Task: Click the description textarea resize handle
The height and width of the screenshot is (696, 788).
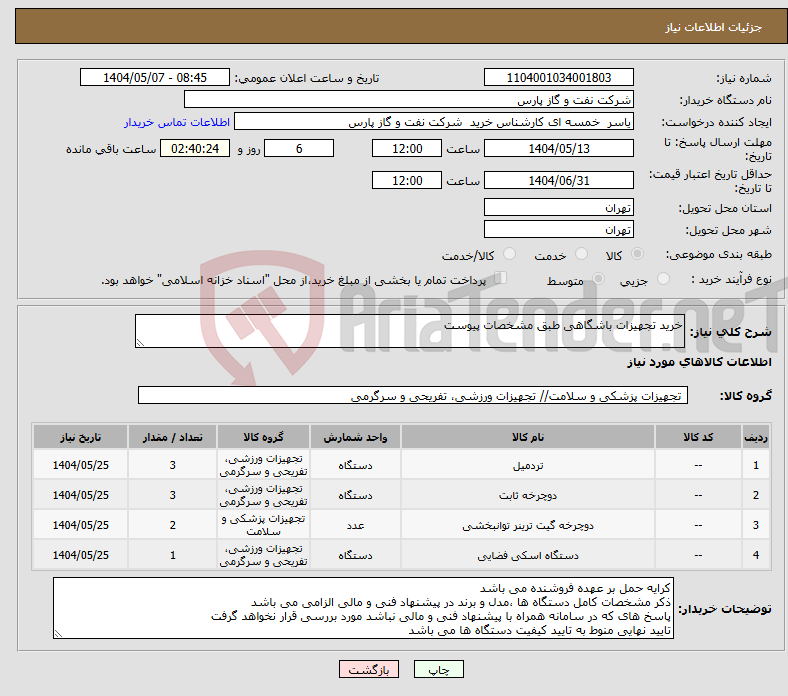Action: (140, 343)
